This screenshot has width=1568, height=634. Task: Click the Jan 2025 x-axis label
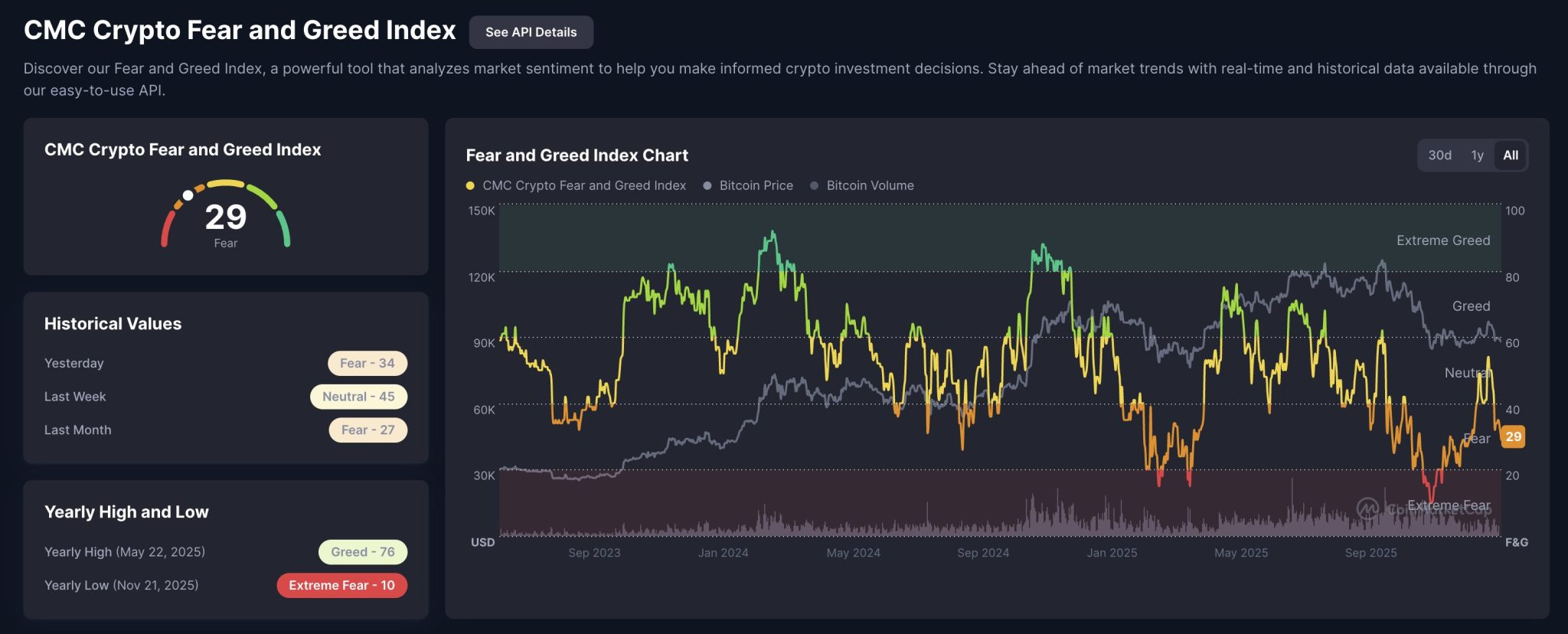point(1112,553)
